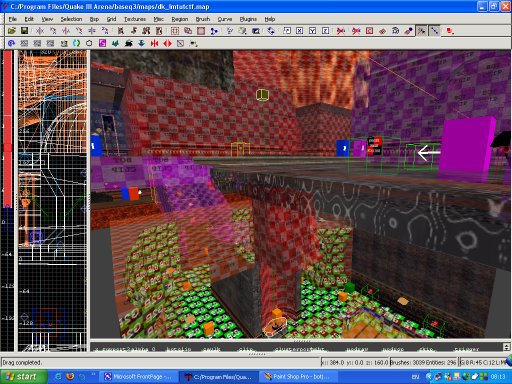
Task: Click the red outward arrows icon
Action: [x=167, y=43]
